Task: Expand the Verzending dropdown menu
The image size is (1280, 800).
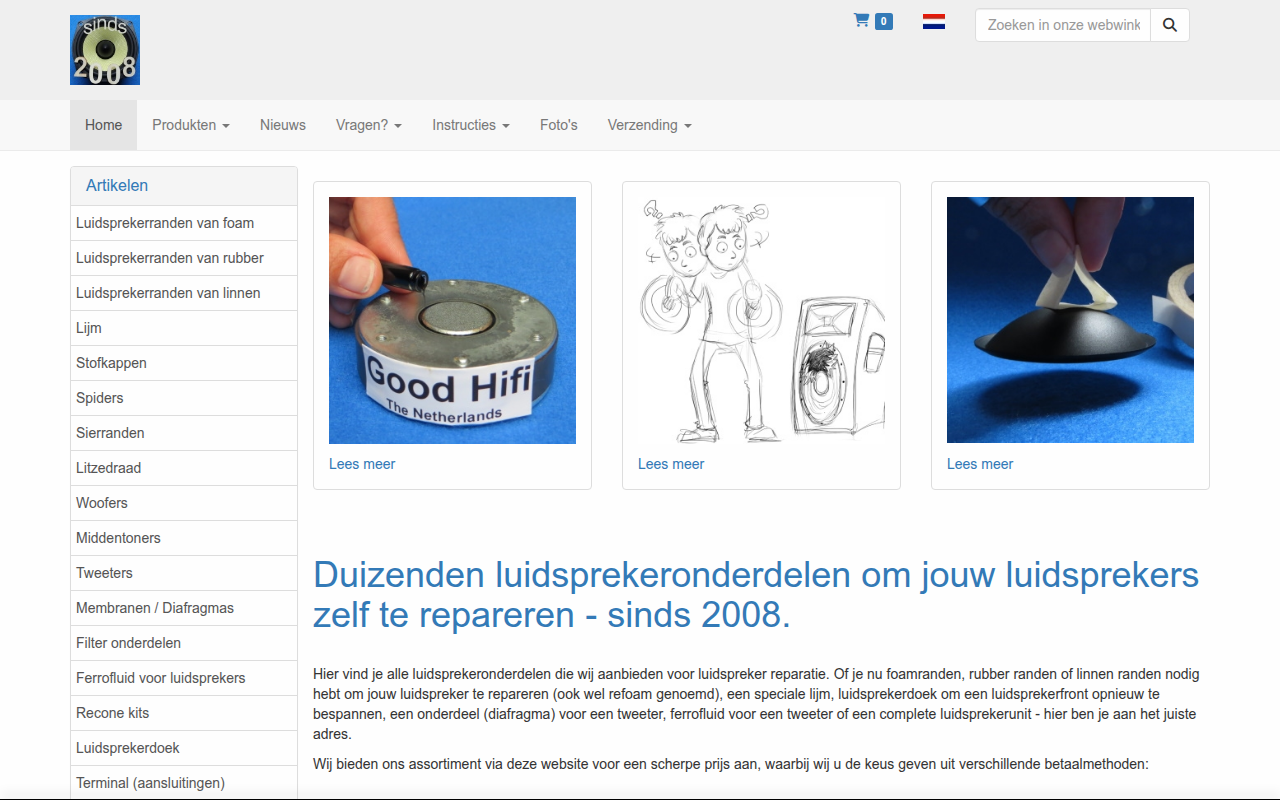Action: [x=650, y=125]
